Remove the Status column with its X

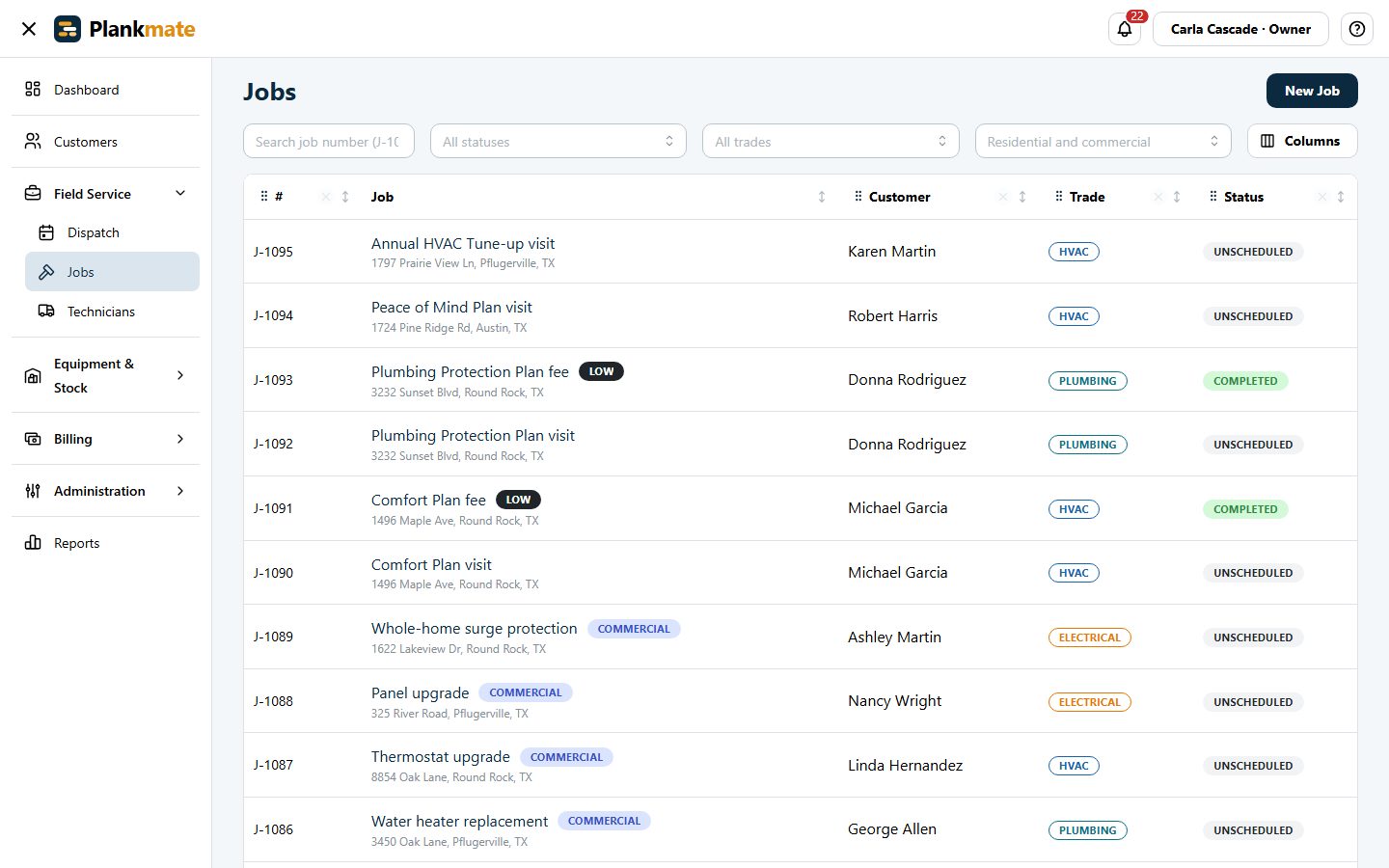[1322, 197]
